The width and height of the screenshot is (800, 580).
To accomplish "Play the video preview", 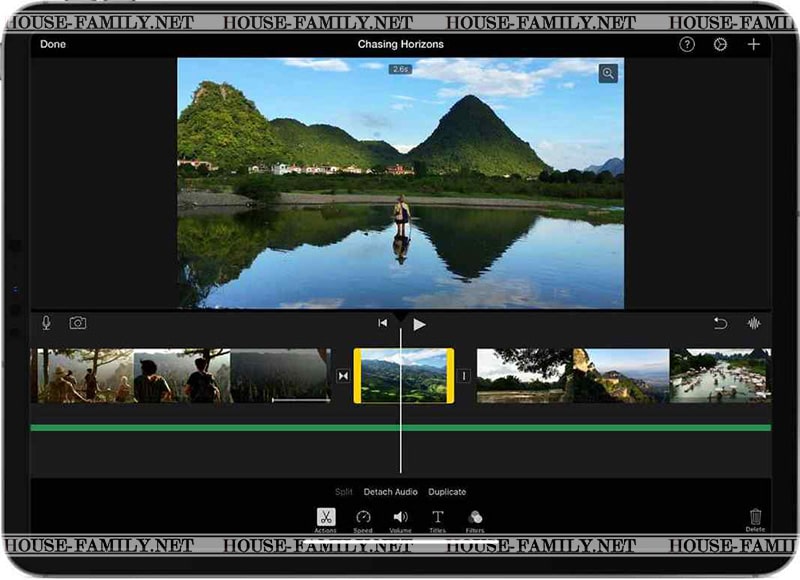I will coord(419,324).
